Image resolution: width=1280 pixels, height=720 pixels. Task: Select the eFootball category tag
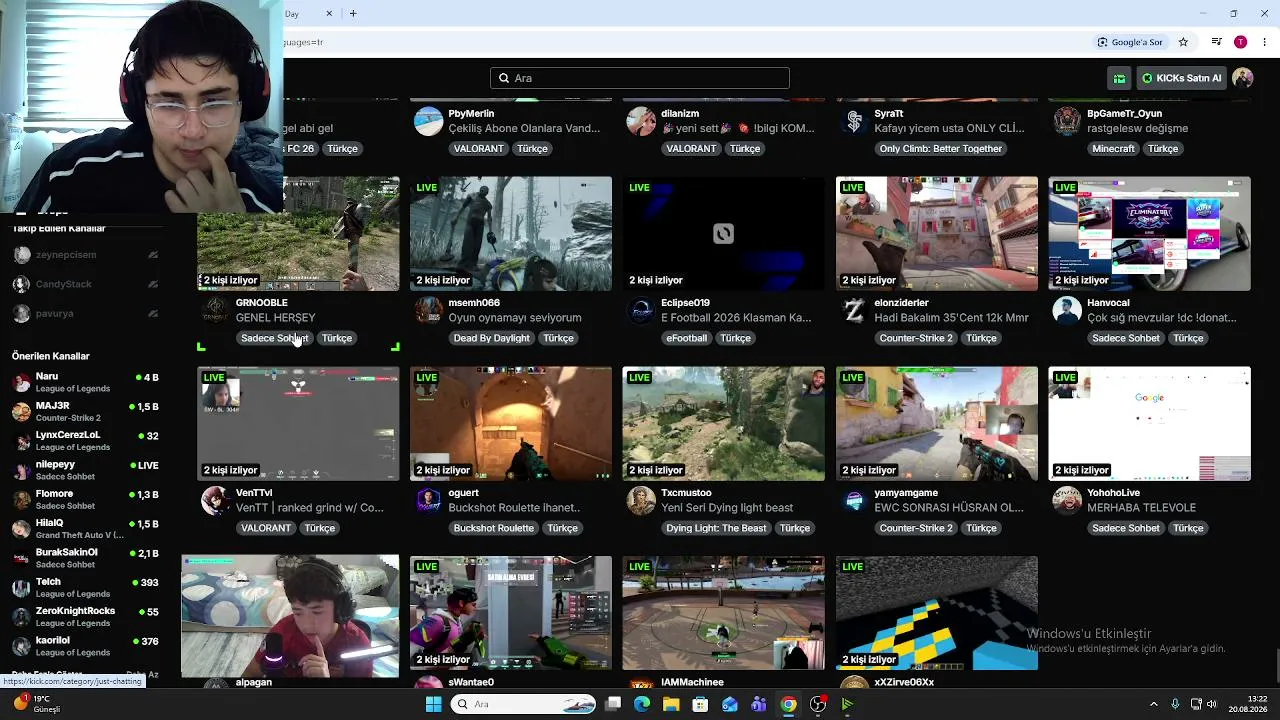pyautogui.click(x=686, y=338)
